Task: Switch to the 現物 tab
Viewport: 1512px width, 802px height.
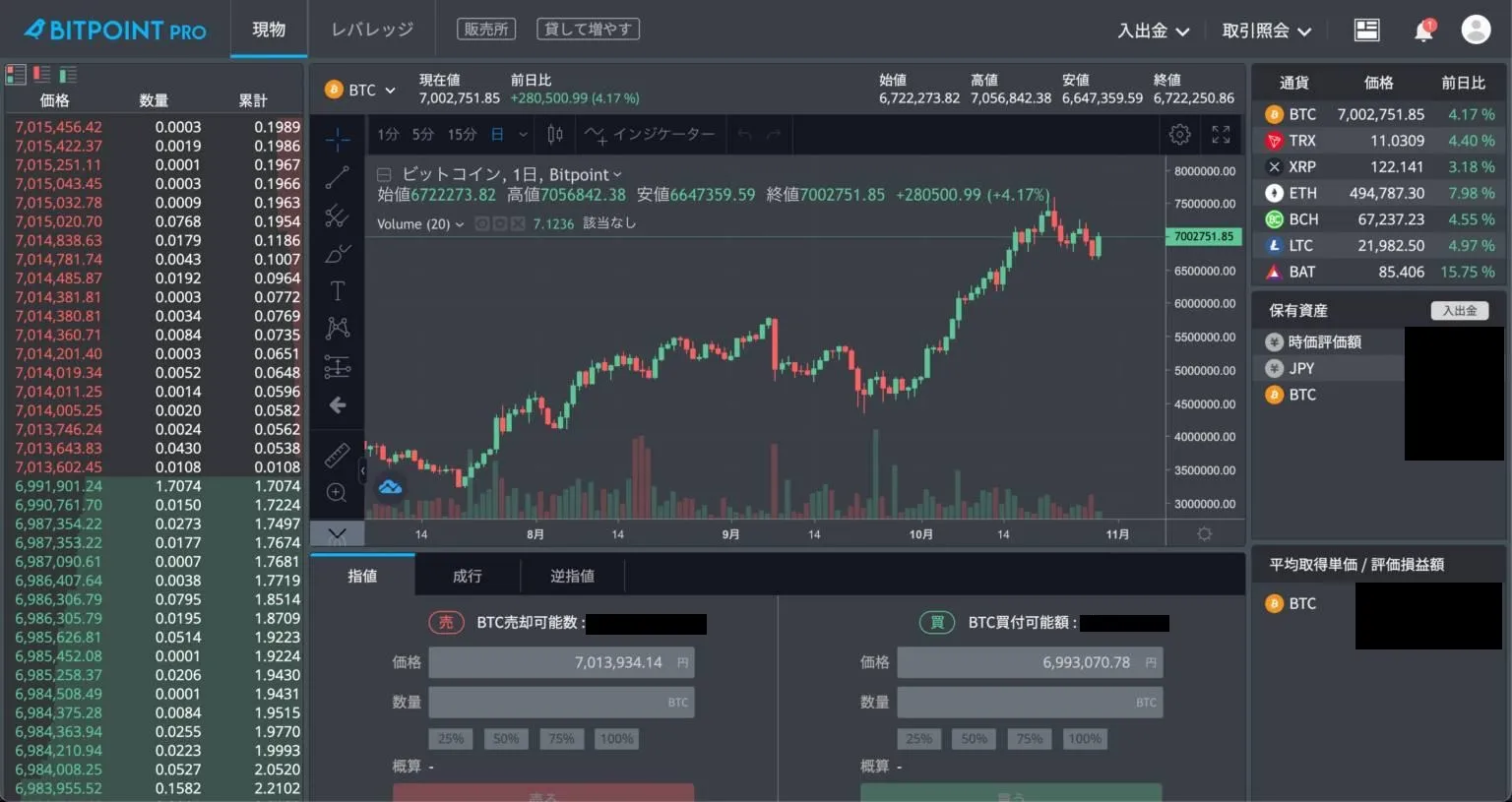Action: [x=269, y=30]
